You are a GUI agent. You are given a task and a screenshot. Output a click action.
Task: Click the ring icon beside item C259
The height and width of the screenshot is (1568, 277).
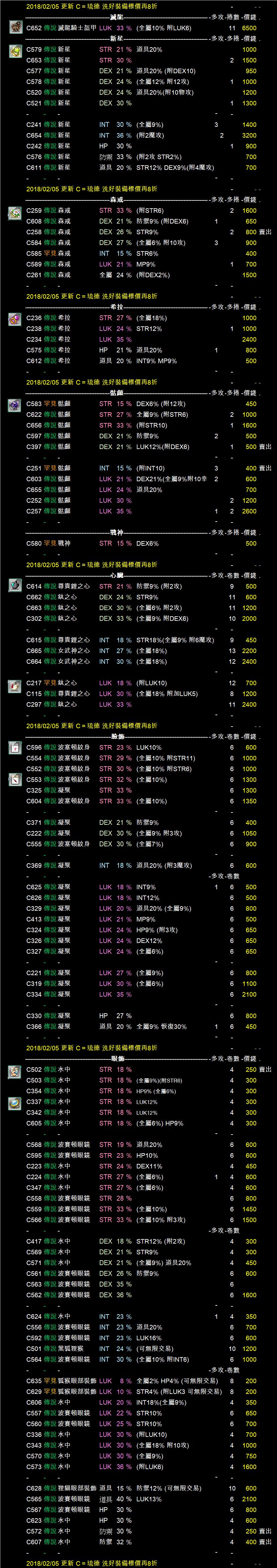(15, 213)
